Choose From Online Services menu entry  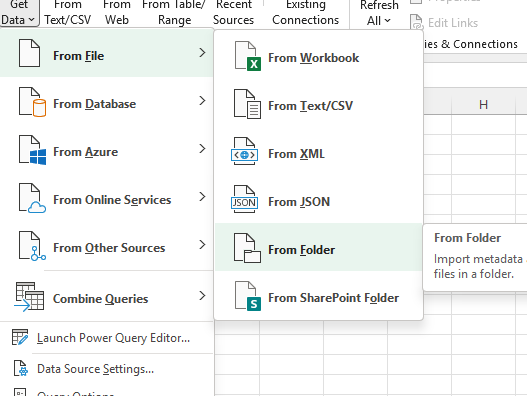(107, 197)
